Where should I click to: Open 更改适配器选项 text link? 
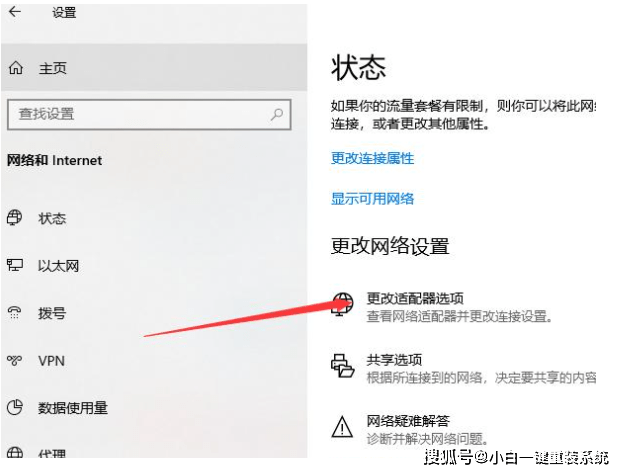pos(415,298)
